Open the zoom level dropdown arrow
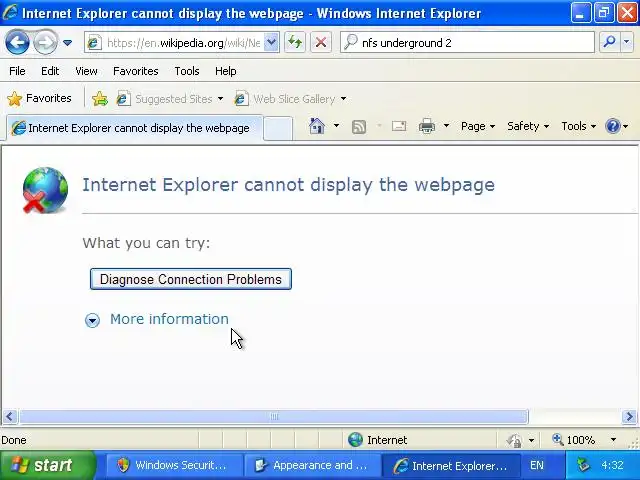This screenshot has height=480, width=640. [x=613, y=440]
